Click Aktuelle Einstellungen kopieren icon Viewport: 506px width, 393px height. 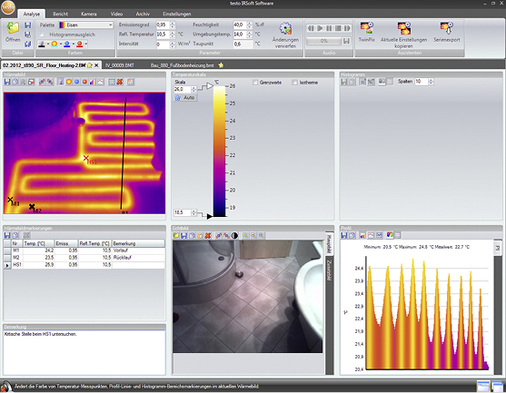[404, 28]
